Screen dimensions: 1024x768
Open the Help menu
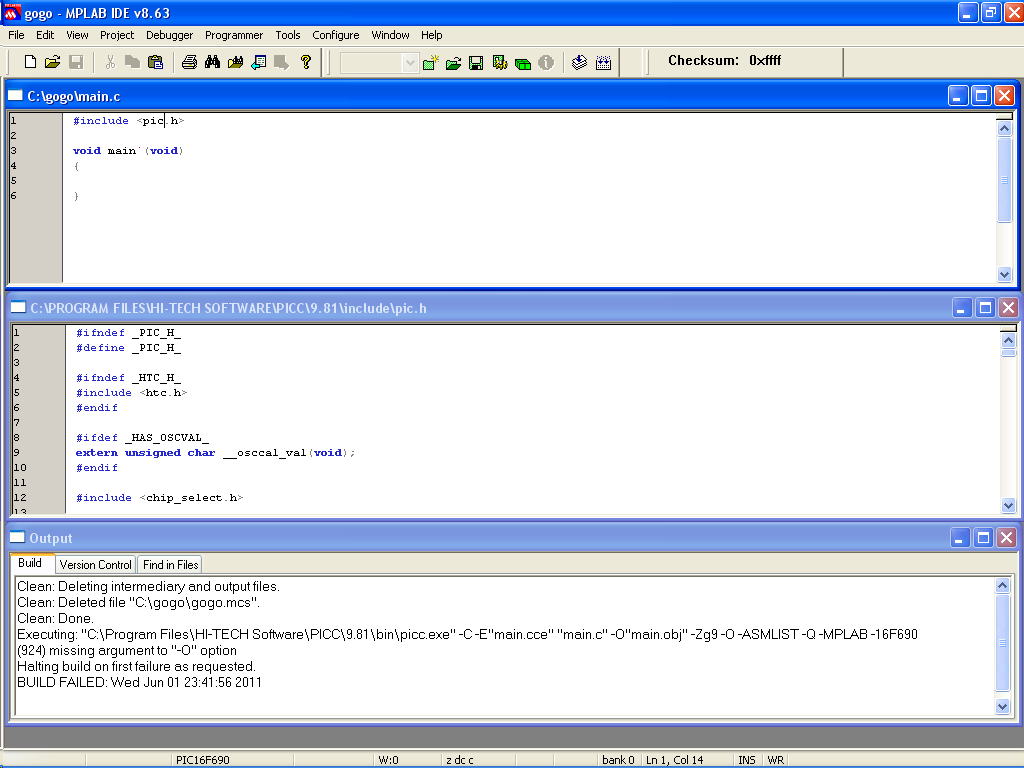click(x=431, y=35)
